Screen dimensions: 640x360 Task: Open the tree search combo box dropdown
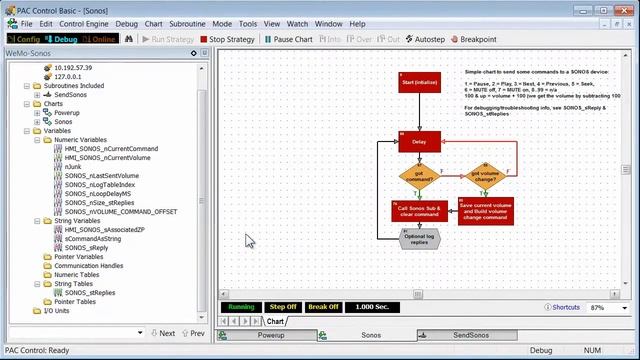(x=140, y=333)
